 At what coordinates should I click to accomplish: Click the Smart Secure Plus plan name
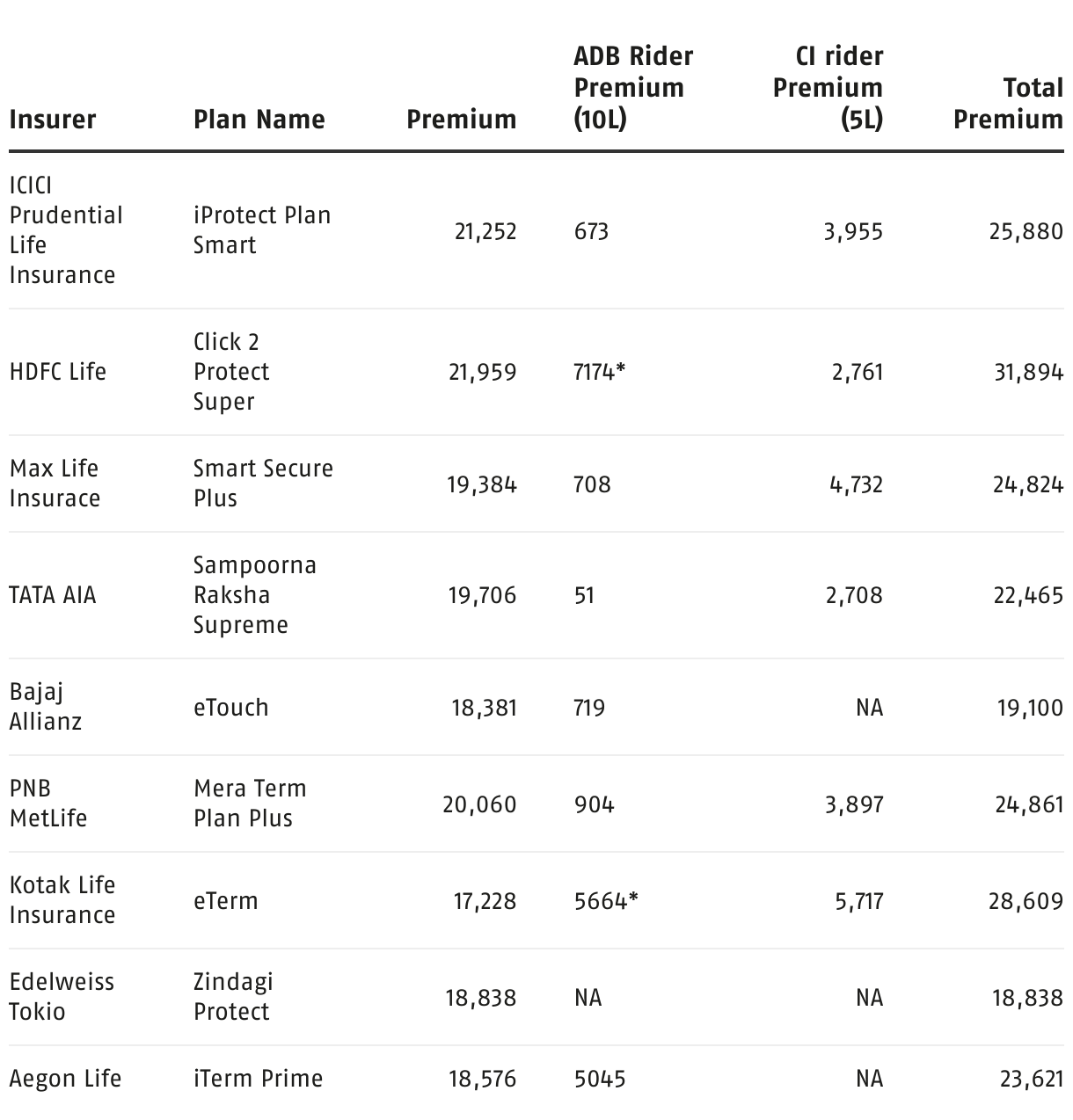[x=263, y=484]
